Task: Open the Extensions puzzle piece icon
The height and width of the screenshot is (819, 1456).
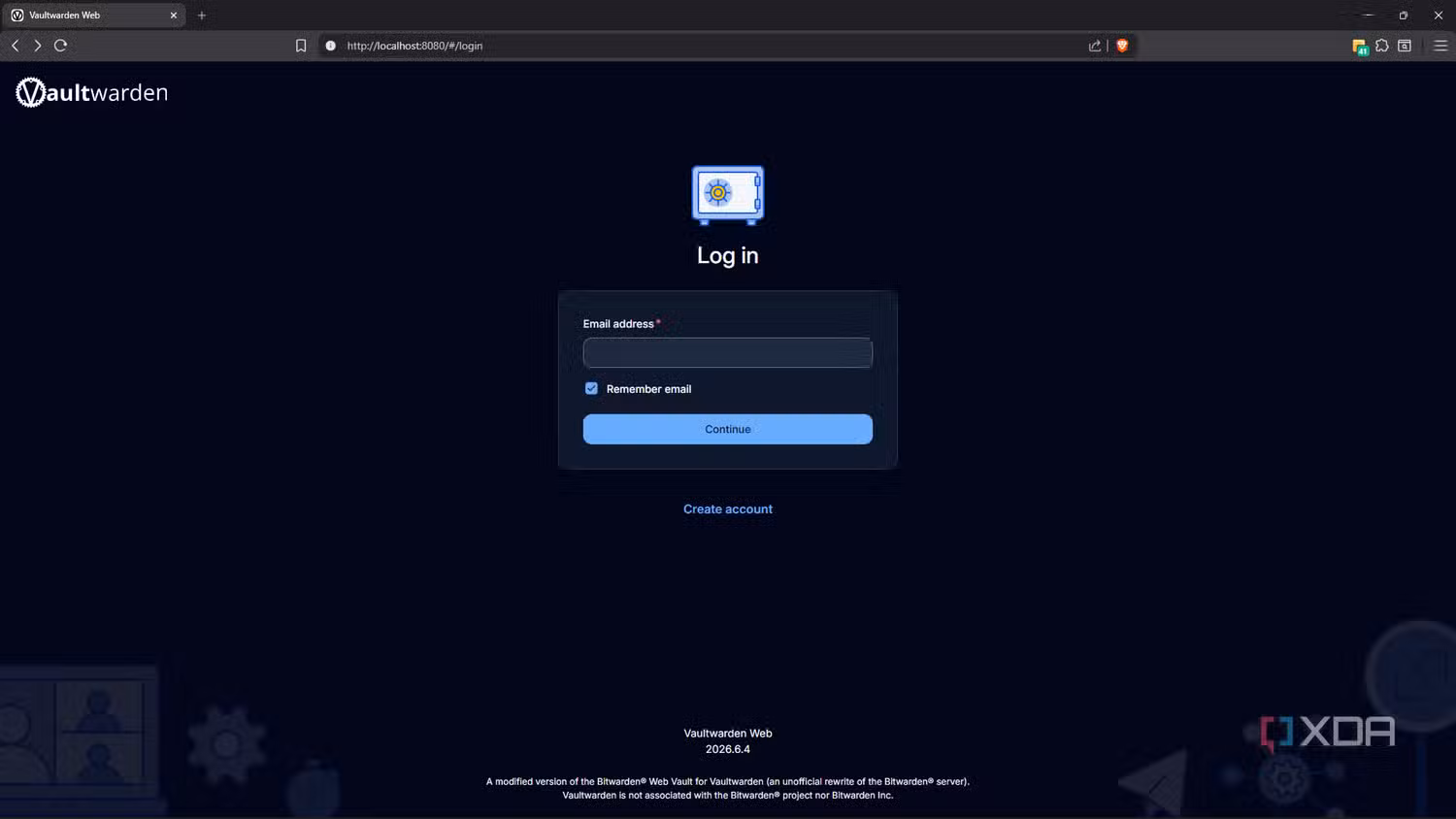Action: (1382, 46)
